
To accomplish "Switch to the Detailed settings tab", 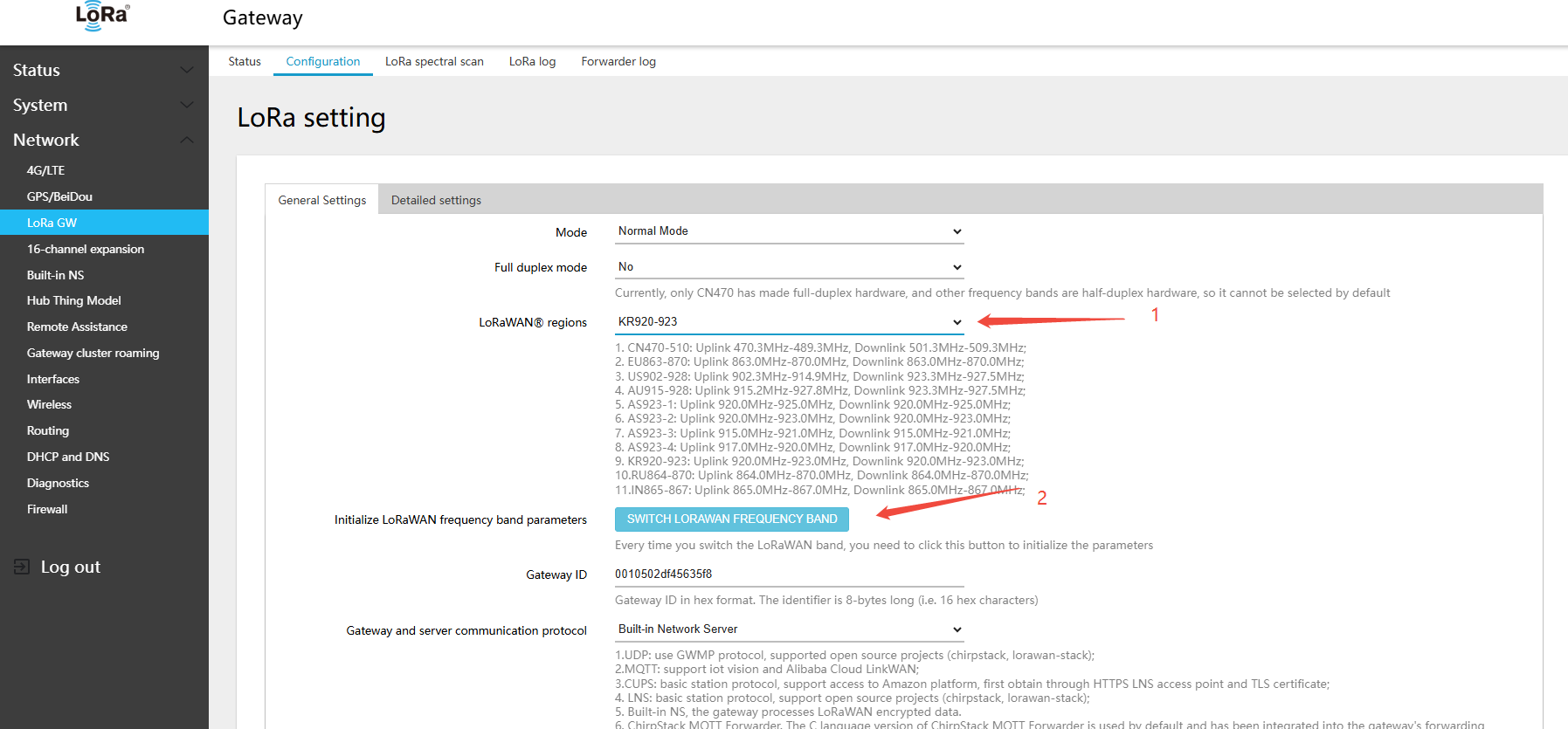I will pyautogui.click(x=436, y=200).
